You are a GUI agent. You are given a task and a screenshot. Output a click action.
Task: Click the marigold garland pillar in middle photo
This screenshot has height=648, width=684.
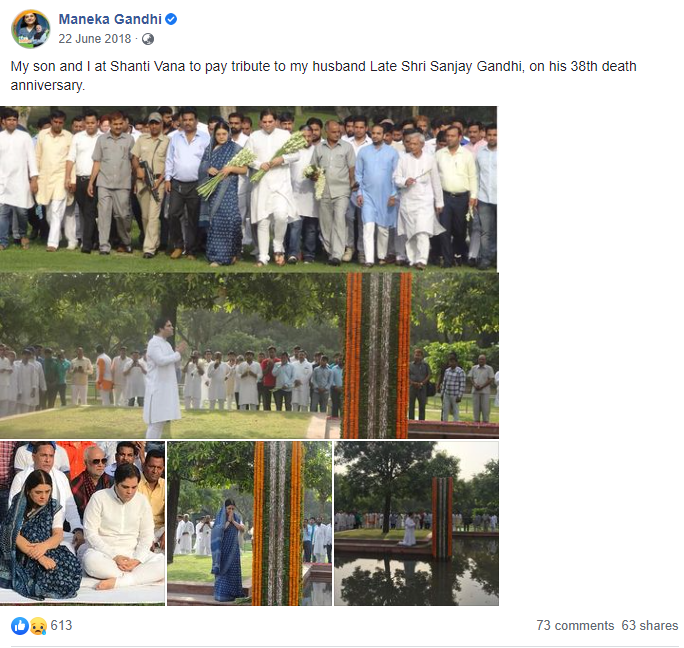(x=378, y=356)
